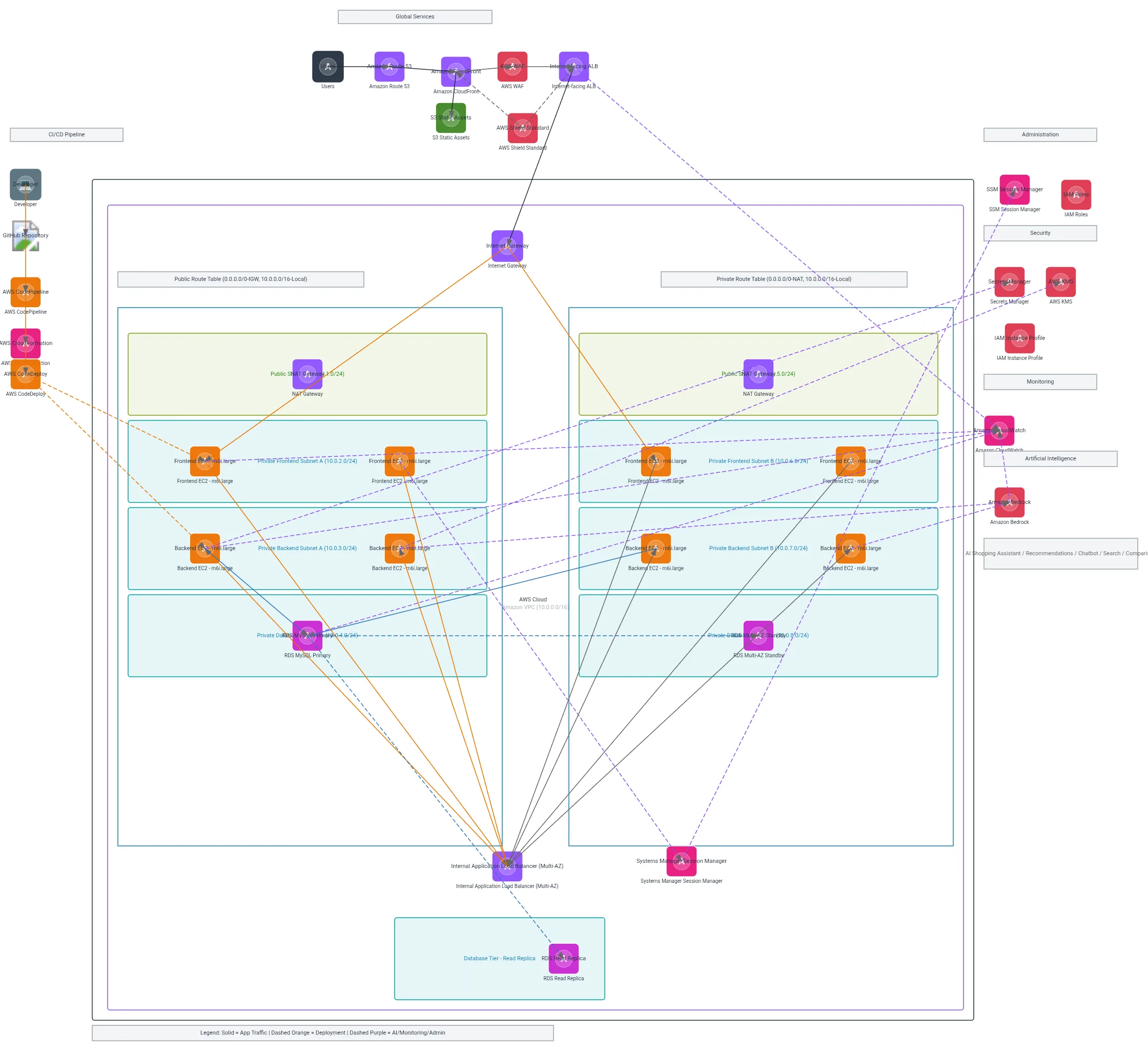Click the AWS CodeDeploy icon
Viewport: 1148px width, 1051px height.
(25, 374)
